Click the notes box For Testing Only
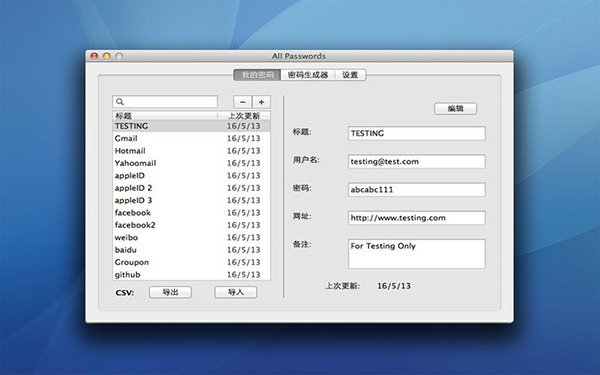 [417, 254]
